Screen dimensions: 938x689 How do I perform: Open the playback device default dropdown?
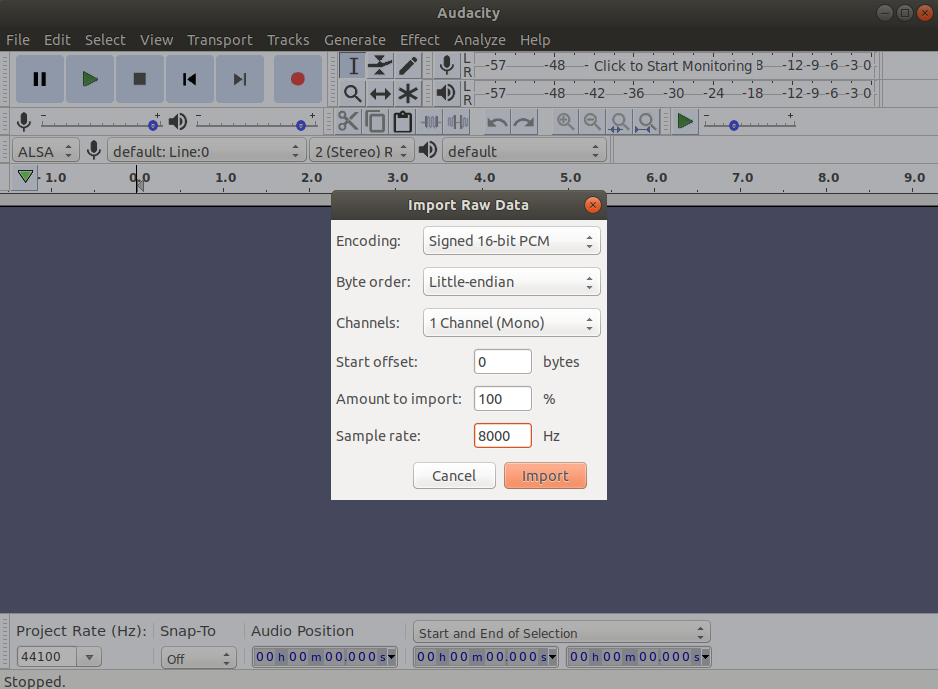pyautogui.click(x=523, y=151)
